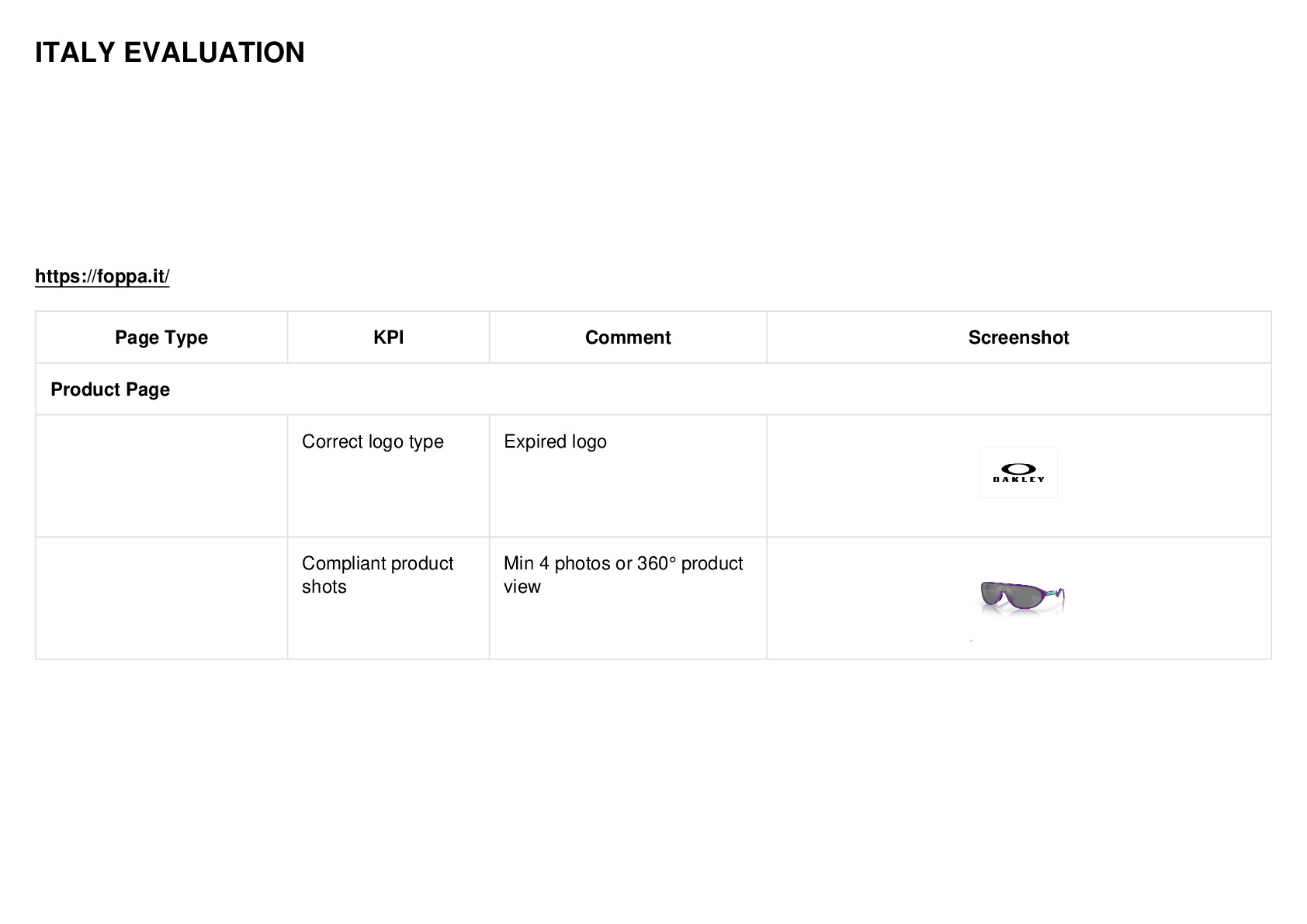Click the Comment column header
The image size is (1307, 924).
(x=628, y=337)
